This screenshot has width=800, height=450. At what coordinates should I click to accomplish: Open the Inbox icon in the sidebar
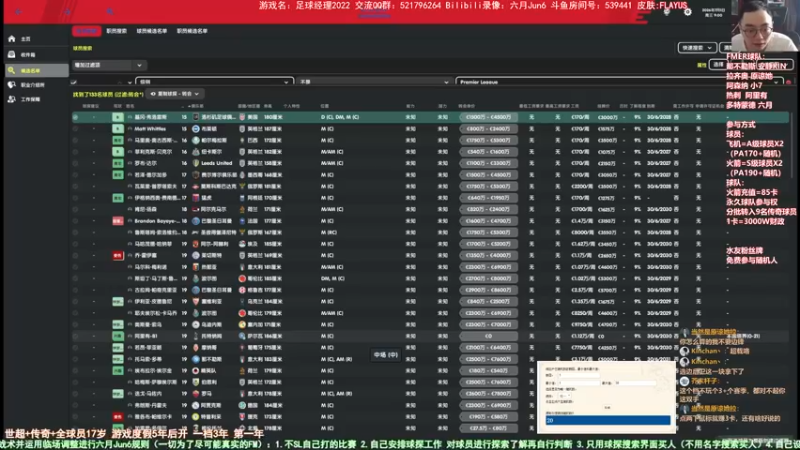pos(12,54)
